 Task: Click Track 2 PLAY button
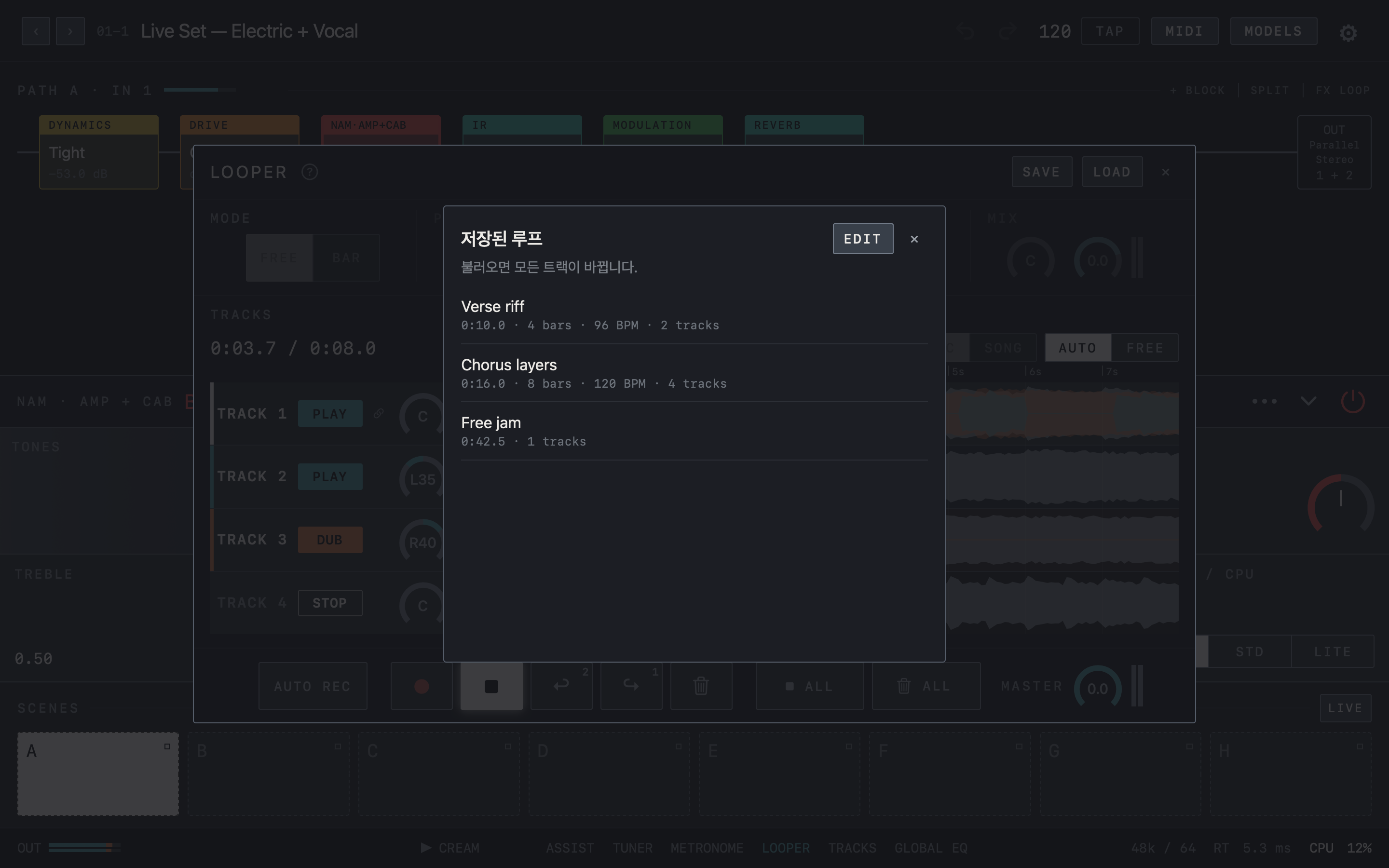(330, 476)
